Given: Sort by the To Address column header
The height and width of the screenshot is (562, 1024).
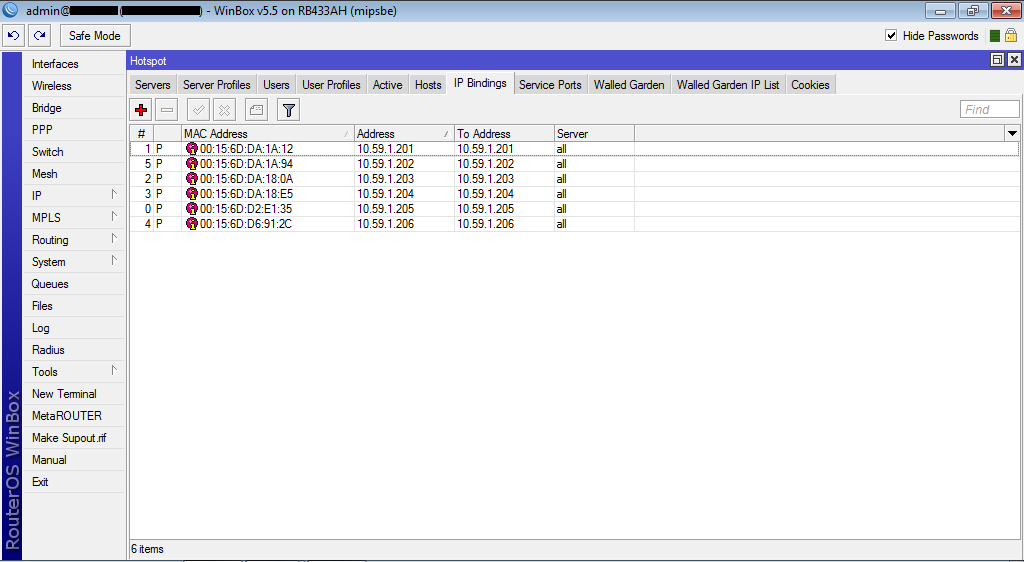Looking at the screenshot, I should click(x=504, y=134).
